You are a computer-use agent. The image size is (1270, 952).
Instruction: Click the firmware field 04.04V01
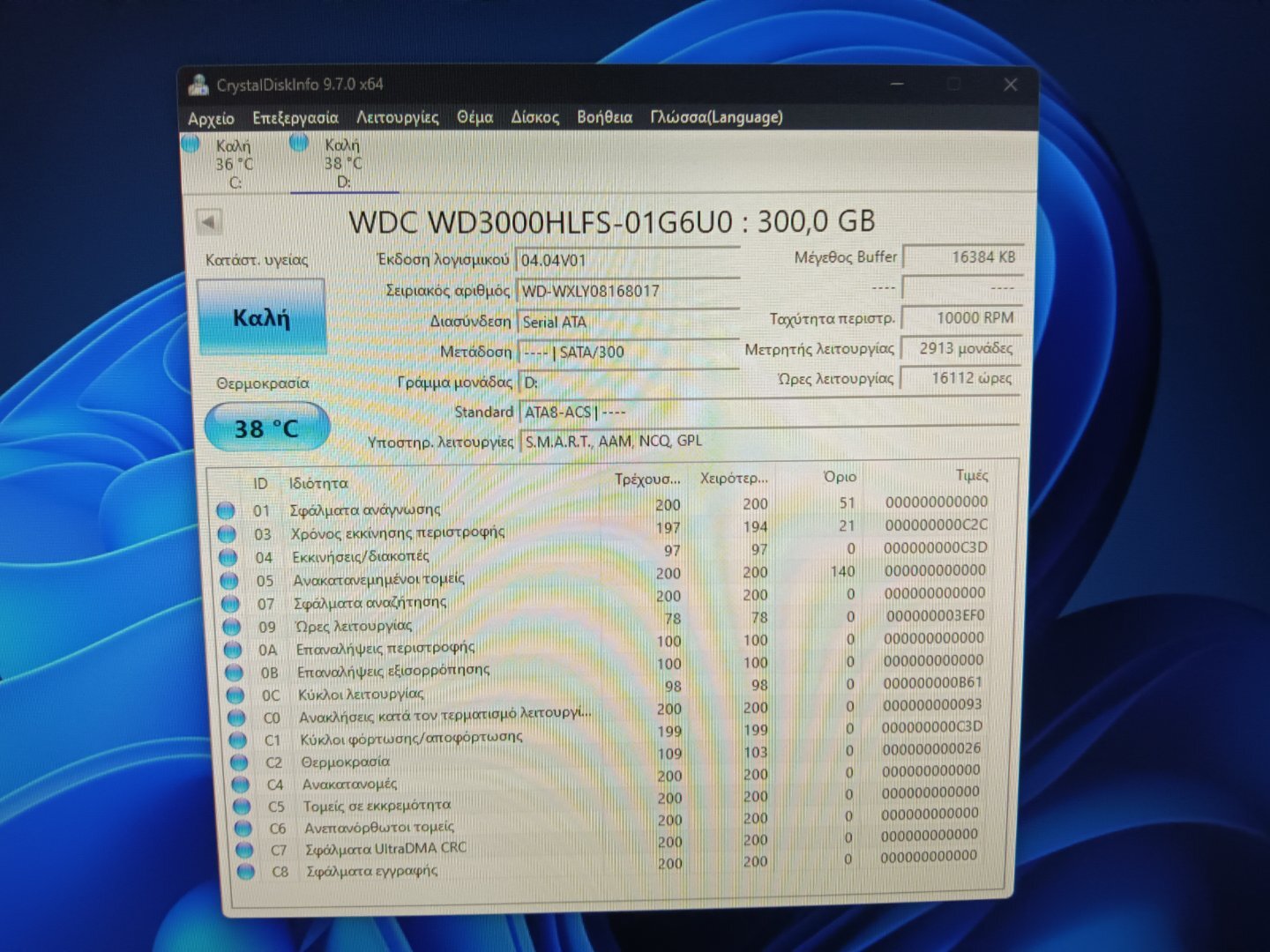(627, 260)
